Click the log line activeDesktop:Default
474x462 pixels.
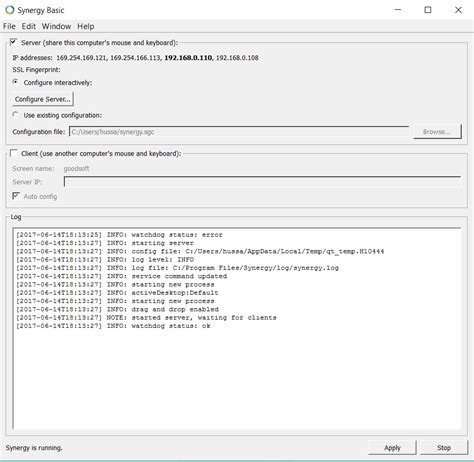tap(117, 293)
